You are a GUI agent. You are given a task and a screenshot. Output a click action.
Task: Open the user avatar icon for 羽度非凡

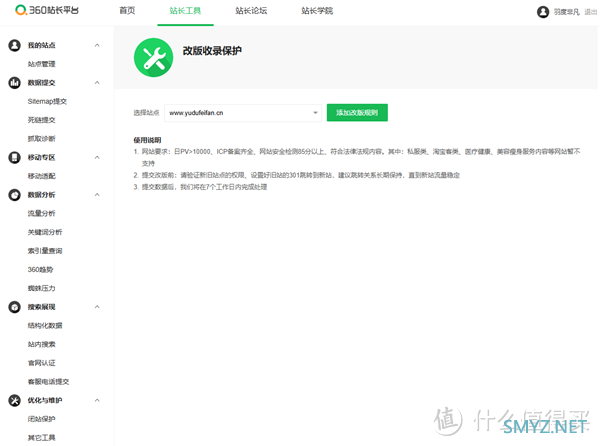[x=543, y=12]
